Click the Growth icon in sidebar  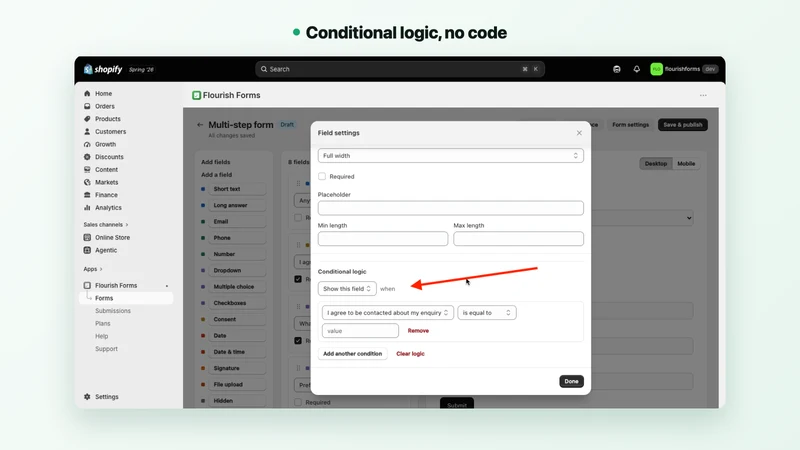coord(87,144)
